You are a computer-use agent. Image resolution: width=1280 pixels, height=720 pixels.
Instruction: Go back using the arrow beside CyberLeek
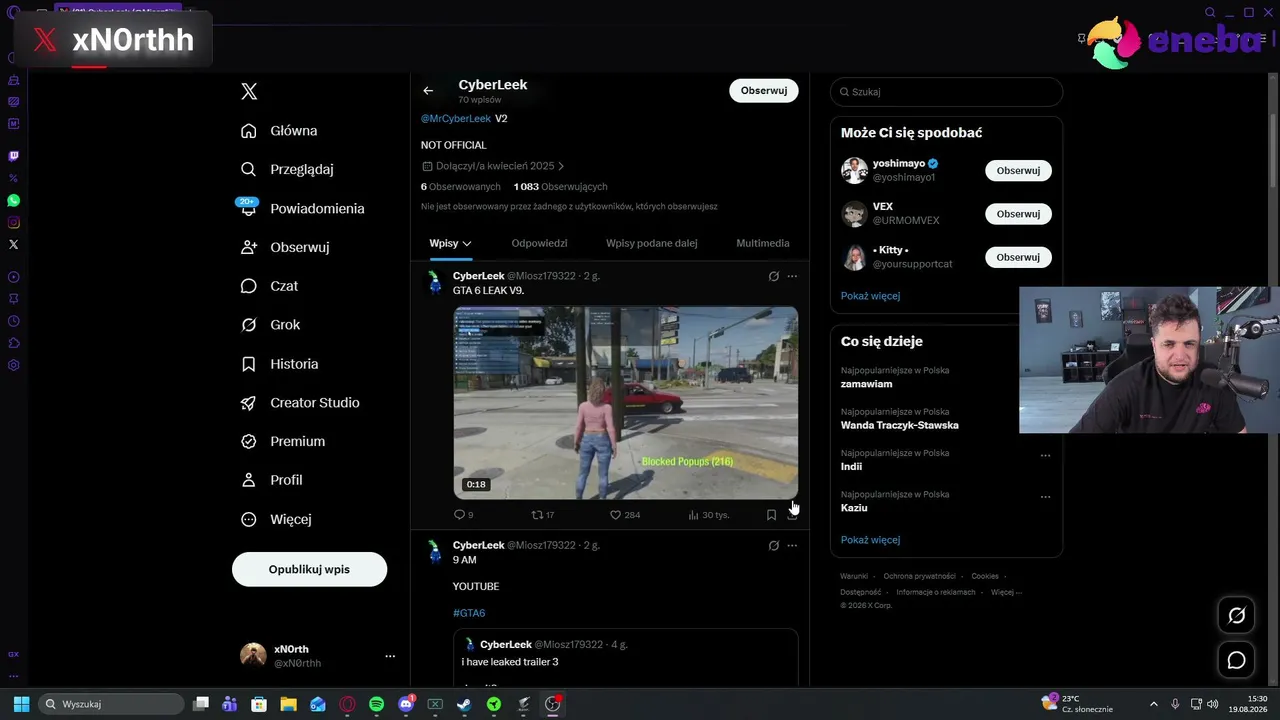[x=428, y=91]
